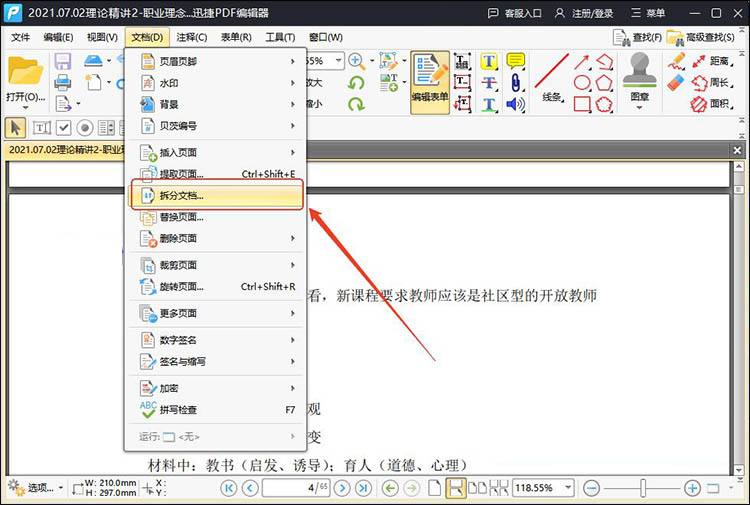Image resolution: width=750 pixels, height=505 pixels.
Task: Choose 旋转页面 from the menu
Action: [x=216, y=286]
